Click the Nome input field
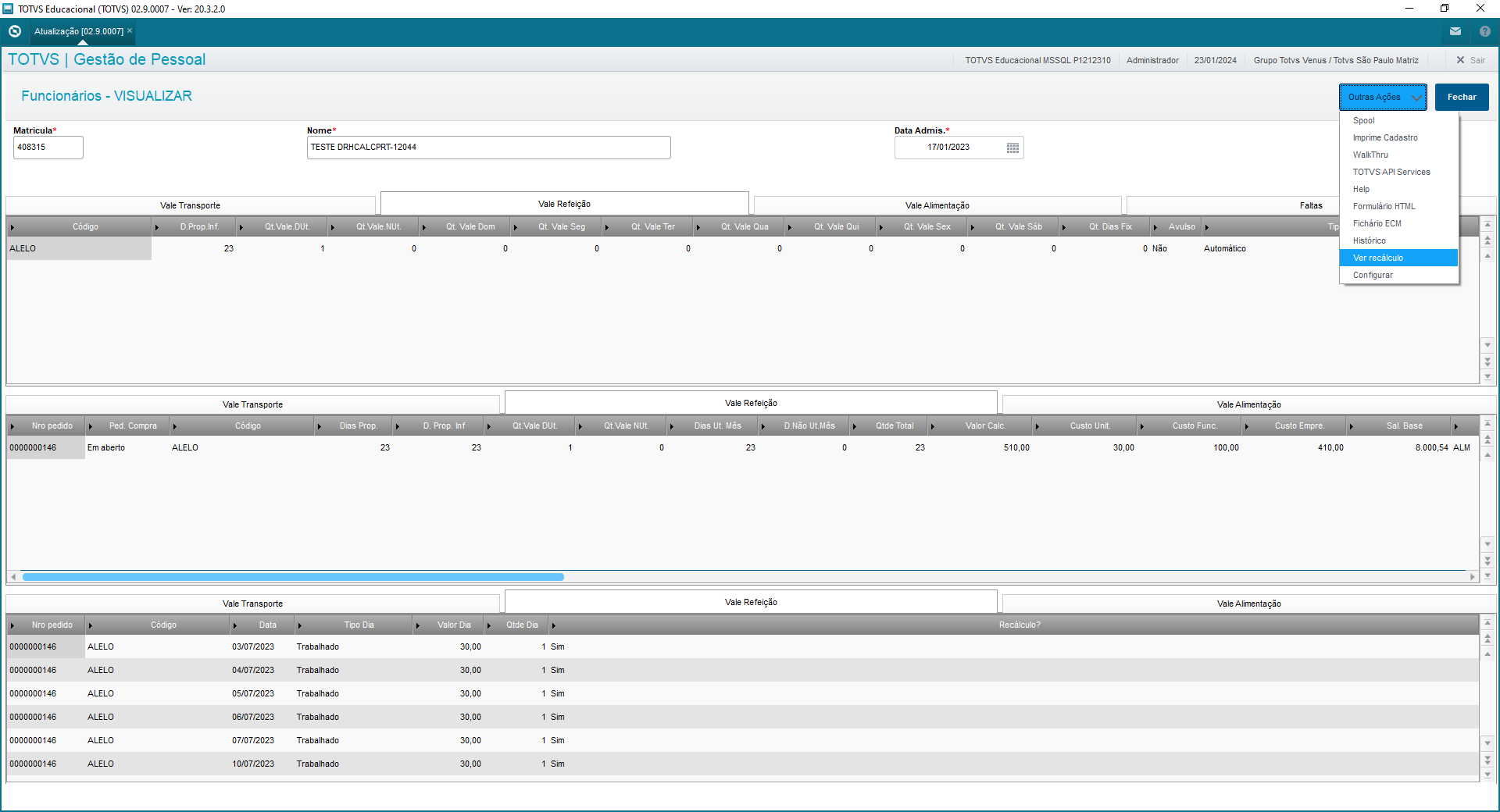Image resolution: width=1500 pixels, height=812 pixels. (489, 148)
